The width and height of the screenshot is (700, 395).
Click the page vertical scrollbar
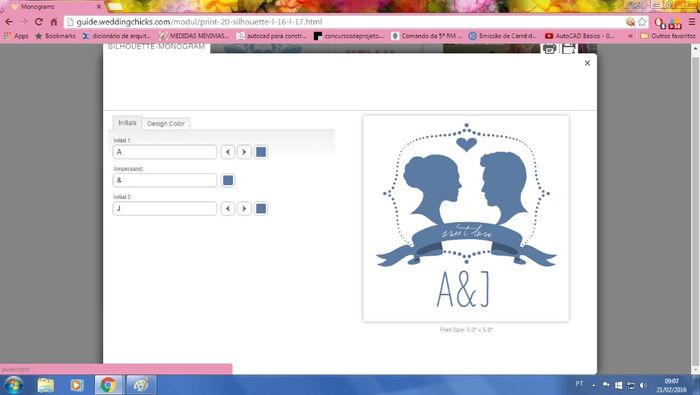[x=695, y=209]
